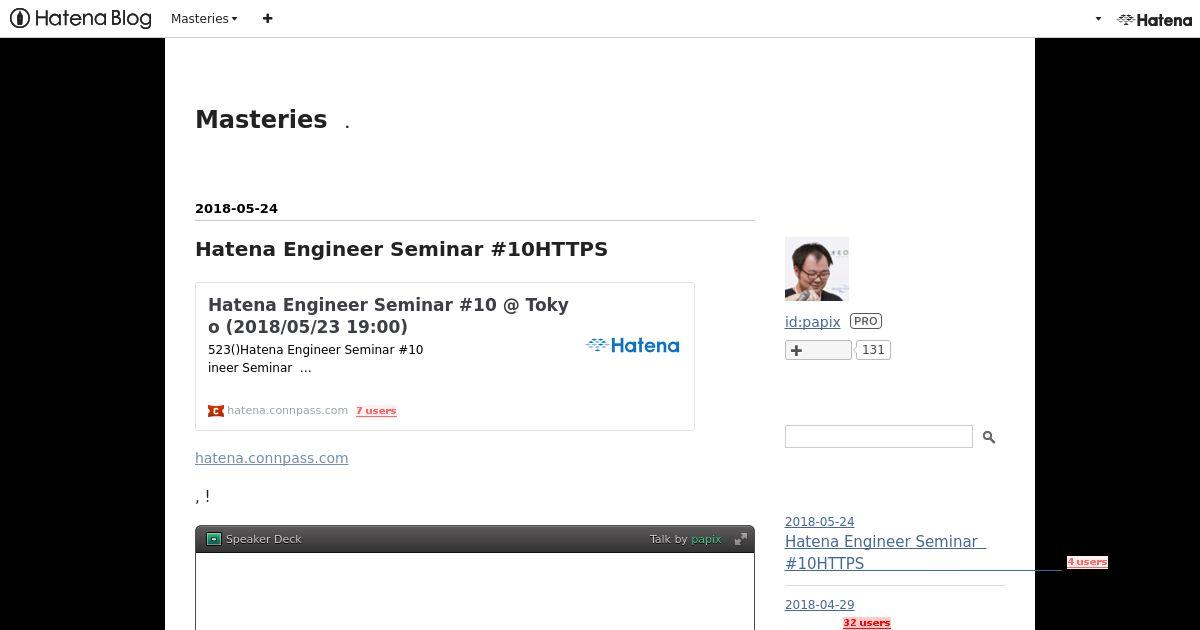Screen dimensions: 1200x630
Task: Open the 2018-05-24 entry date link
Action: 236,209
